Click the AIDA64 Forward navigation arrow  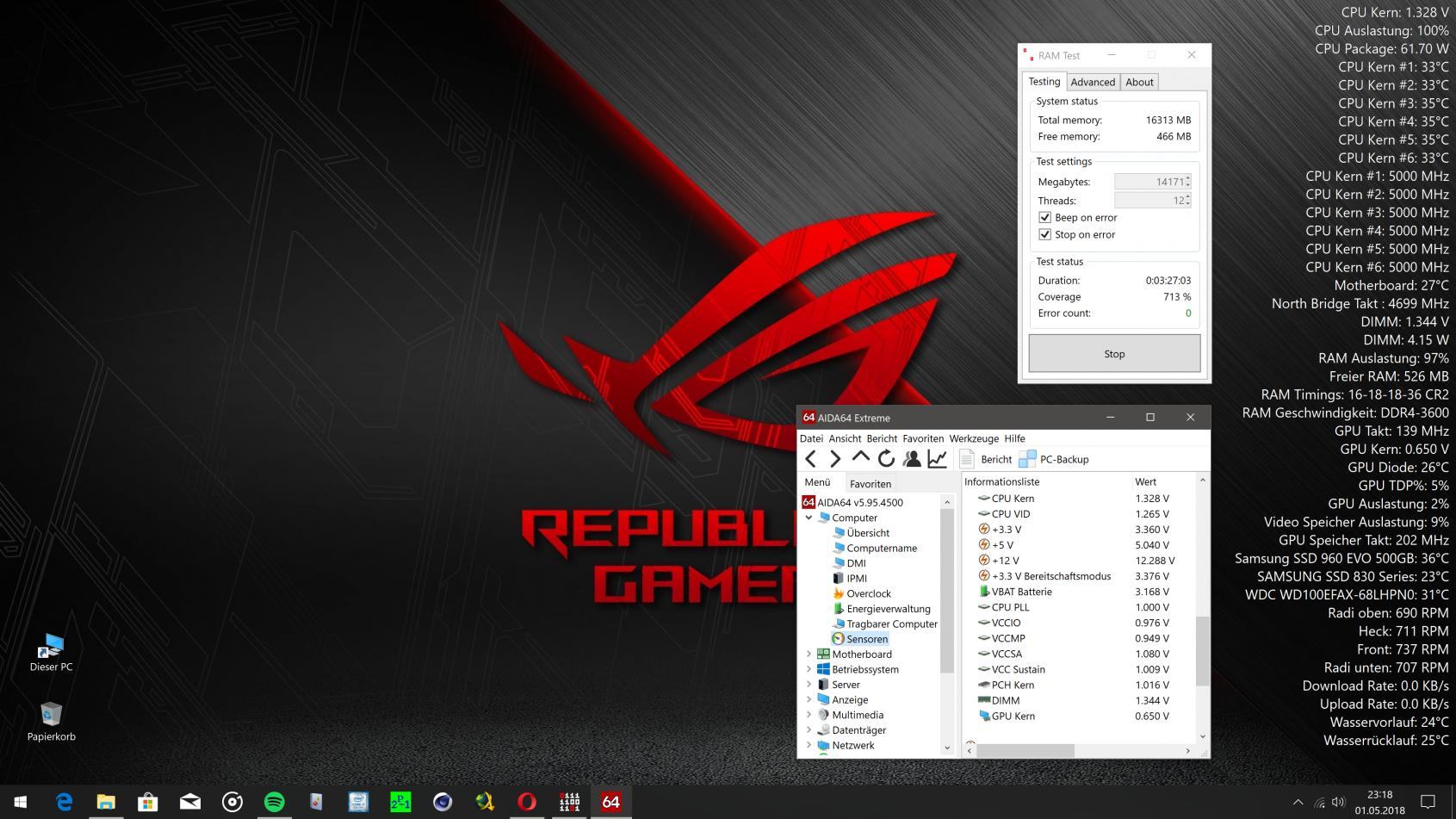834,459
